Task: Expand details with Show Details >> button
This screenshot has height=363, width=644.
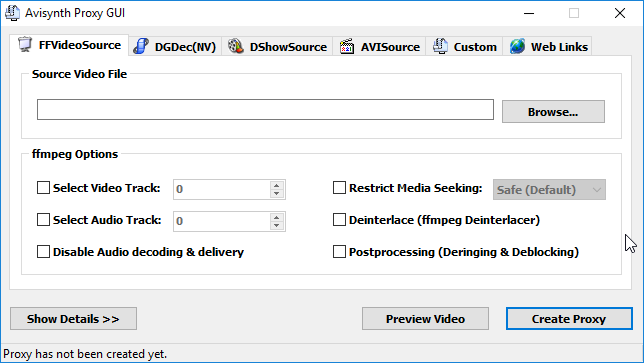Action: pos(74,319)
